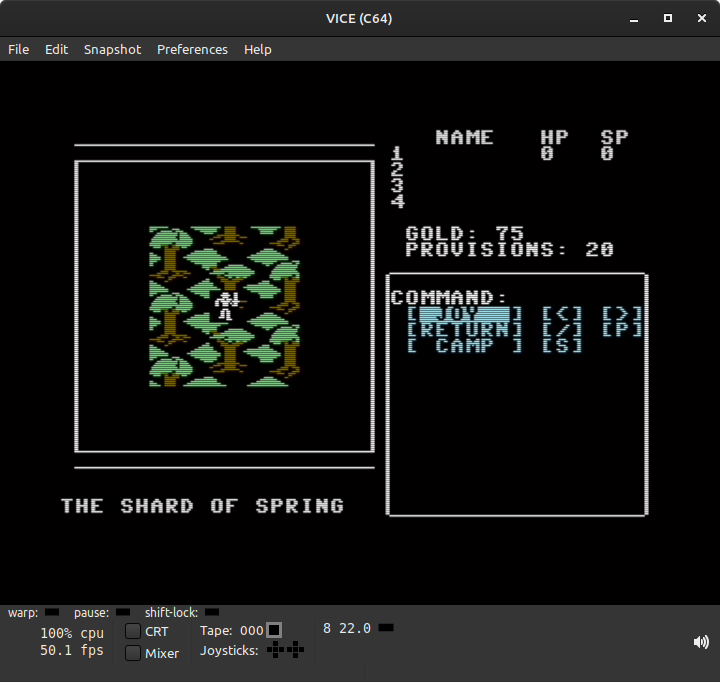This screenshot has width=720, height=682.
Task: Click the GOLD: 75 readout
Action: click(x=465, y=233)
